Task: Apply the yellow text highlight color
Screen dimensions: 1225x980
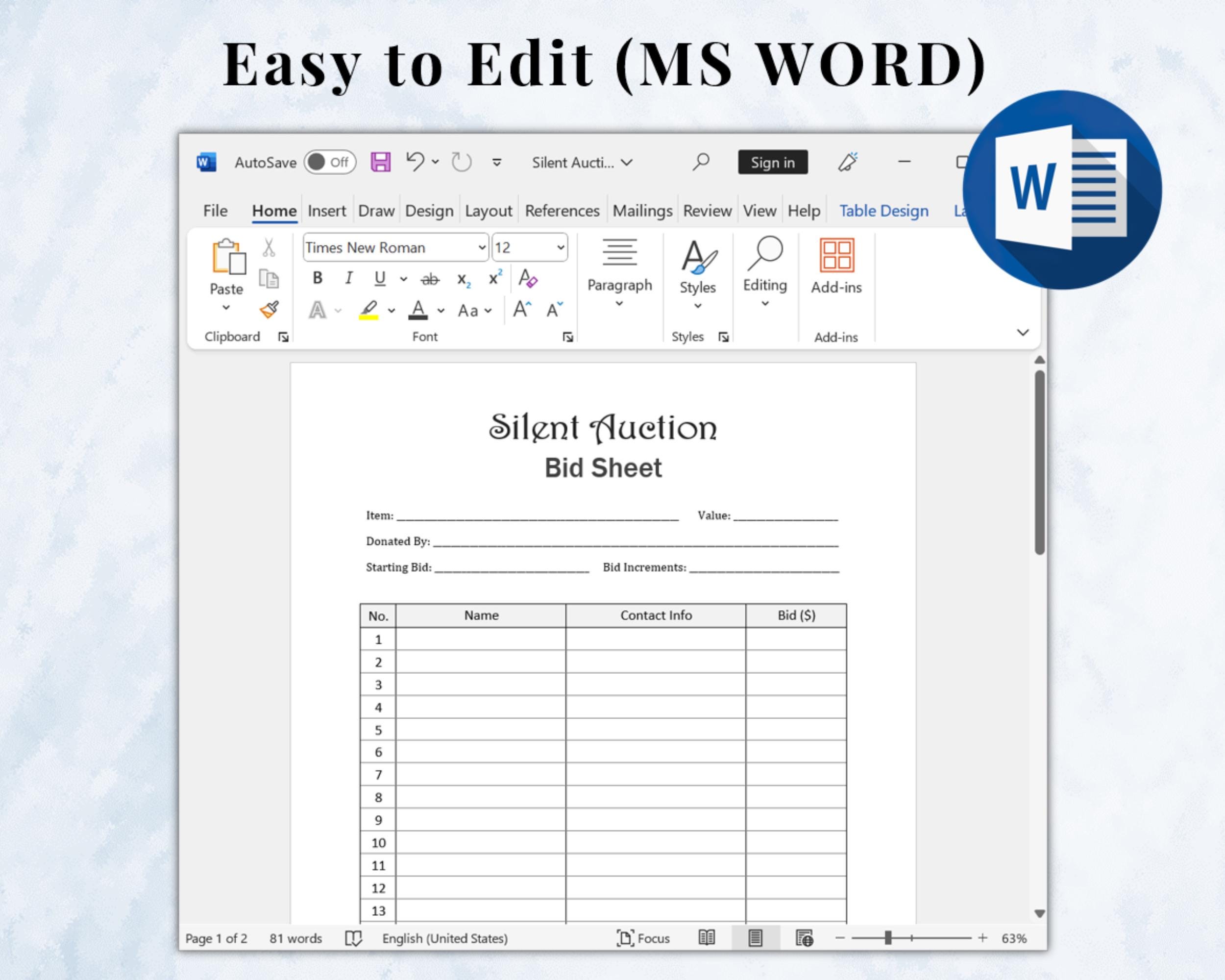Action: click(x=369, y=310)
